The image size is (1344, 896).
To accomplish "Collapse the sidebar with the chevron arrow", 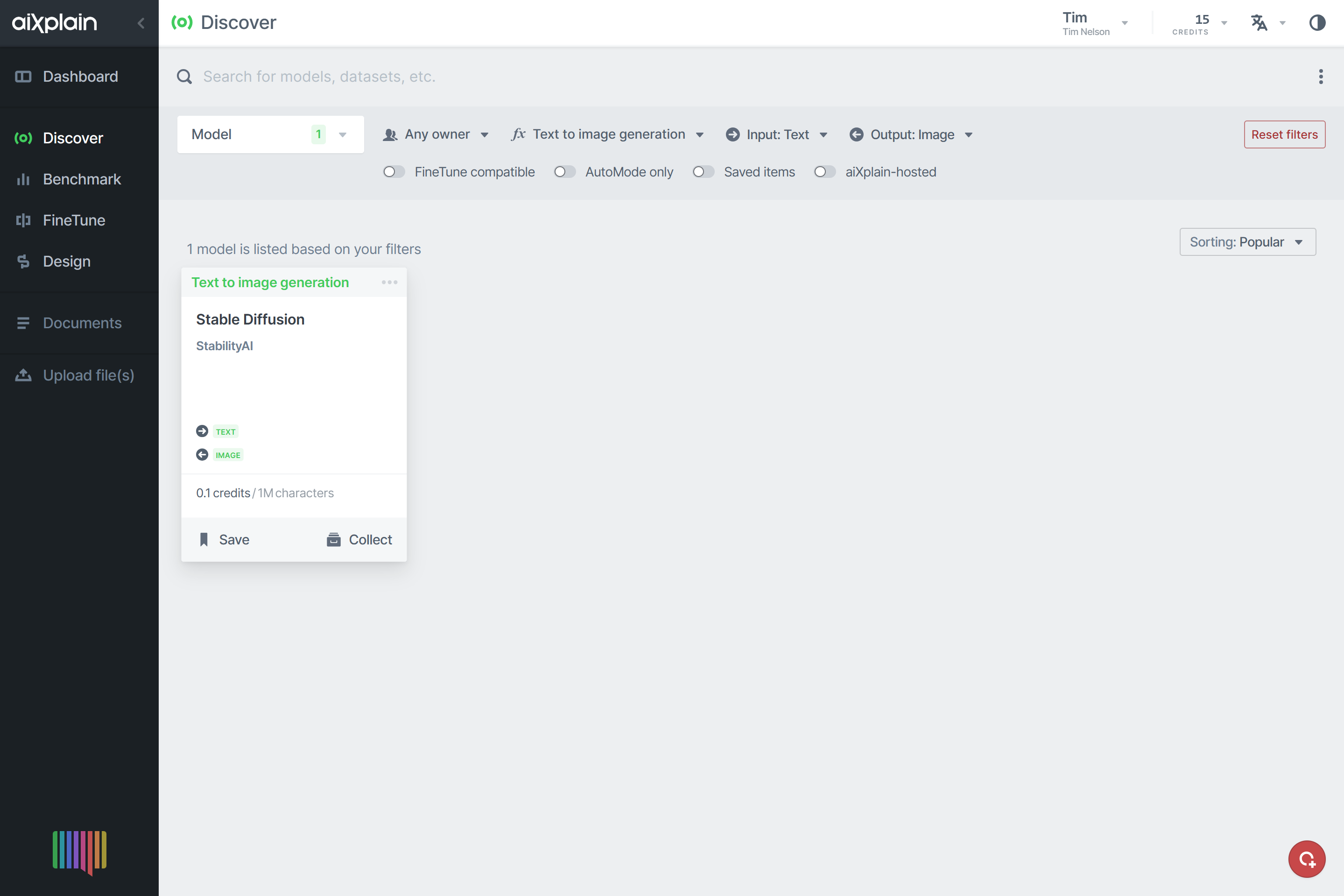I will [141, 23].
